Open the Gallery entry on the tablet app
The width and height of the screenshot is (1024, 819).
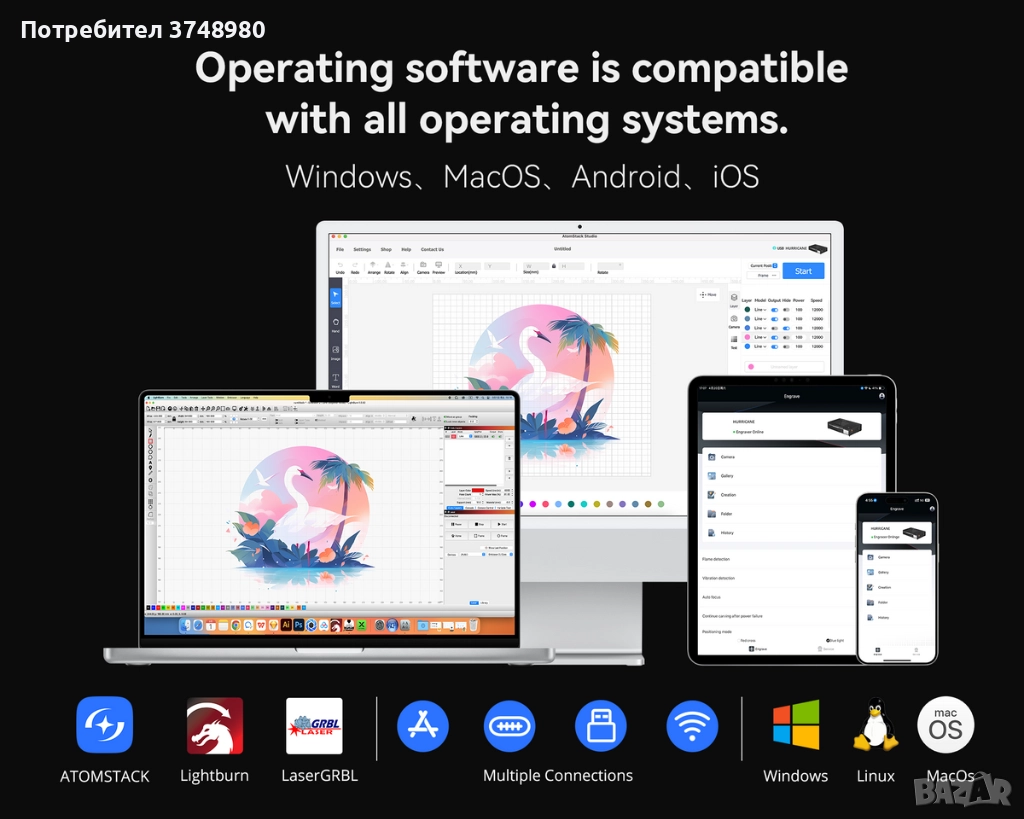click(x=727, y=476)
